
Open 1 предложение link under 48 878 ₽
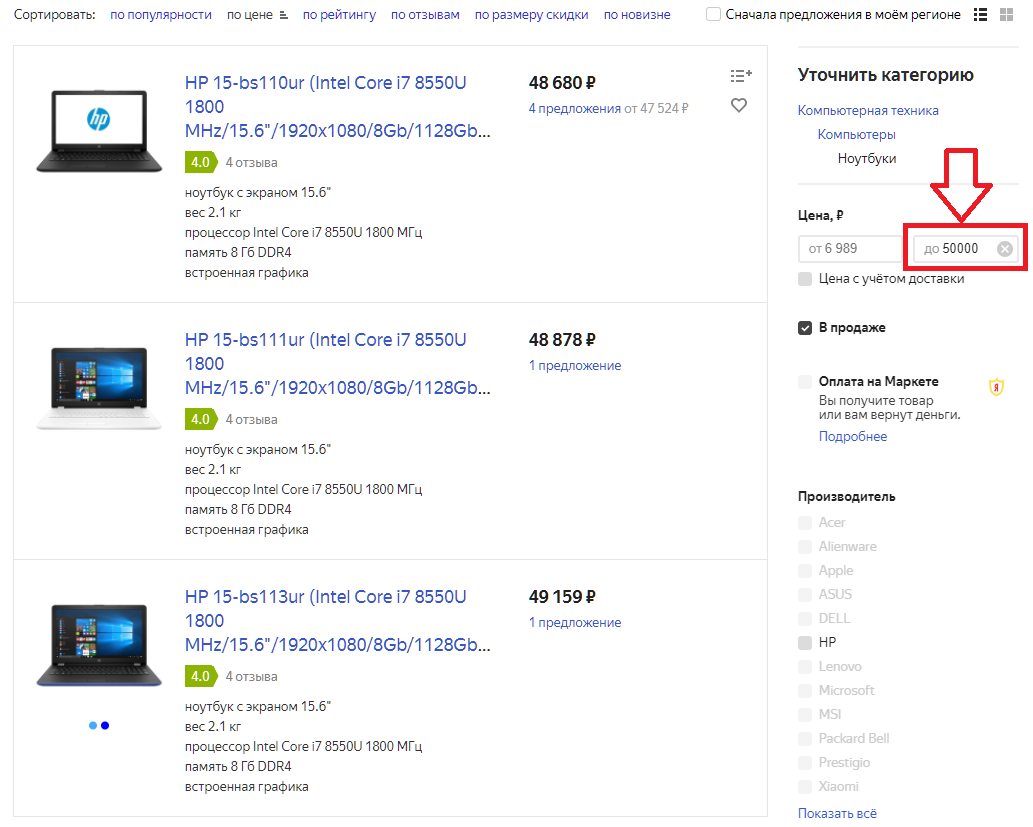click(x=575, y=365)
